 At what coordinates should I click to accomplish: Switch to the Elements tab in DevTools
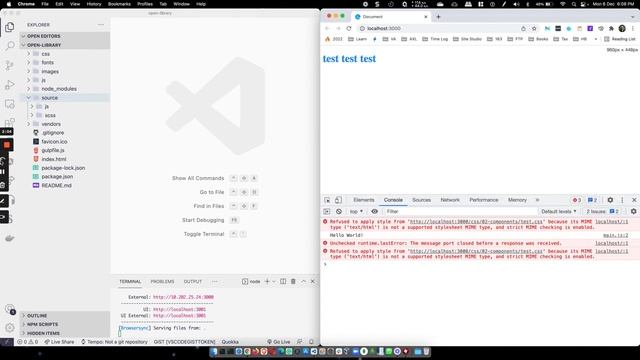tap(364, 200)
